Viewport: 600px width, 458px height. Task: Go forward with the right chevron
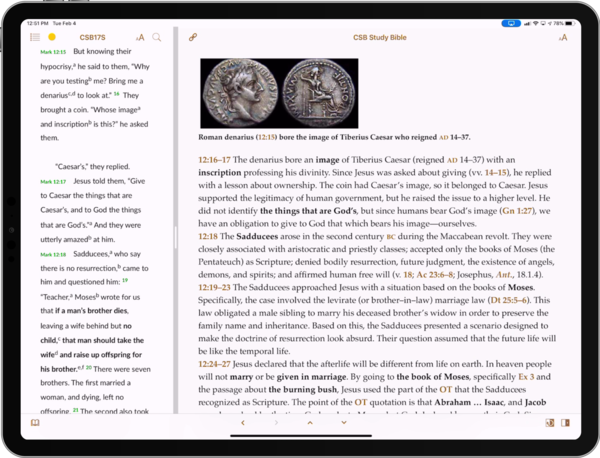pyautogui.click(x=276, y=423)
